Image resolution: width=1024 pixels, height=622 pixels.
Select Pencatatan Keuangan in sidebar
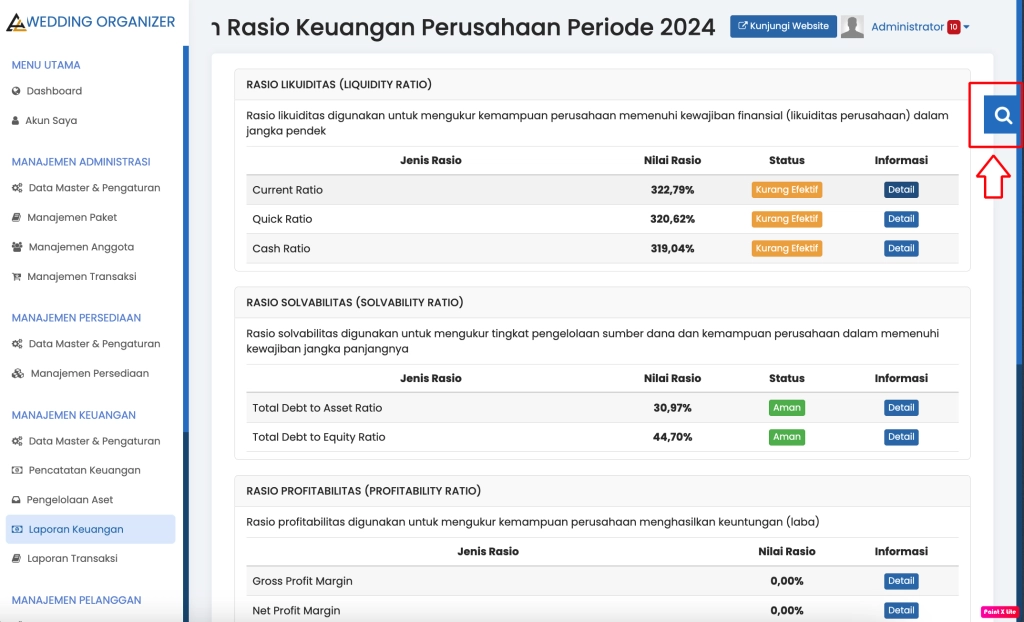[84, 470]
